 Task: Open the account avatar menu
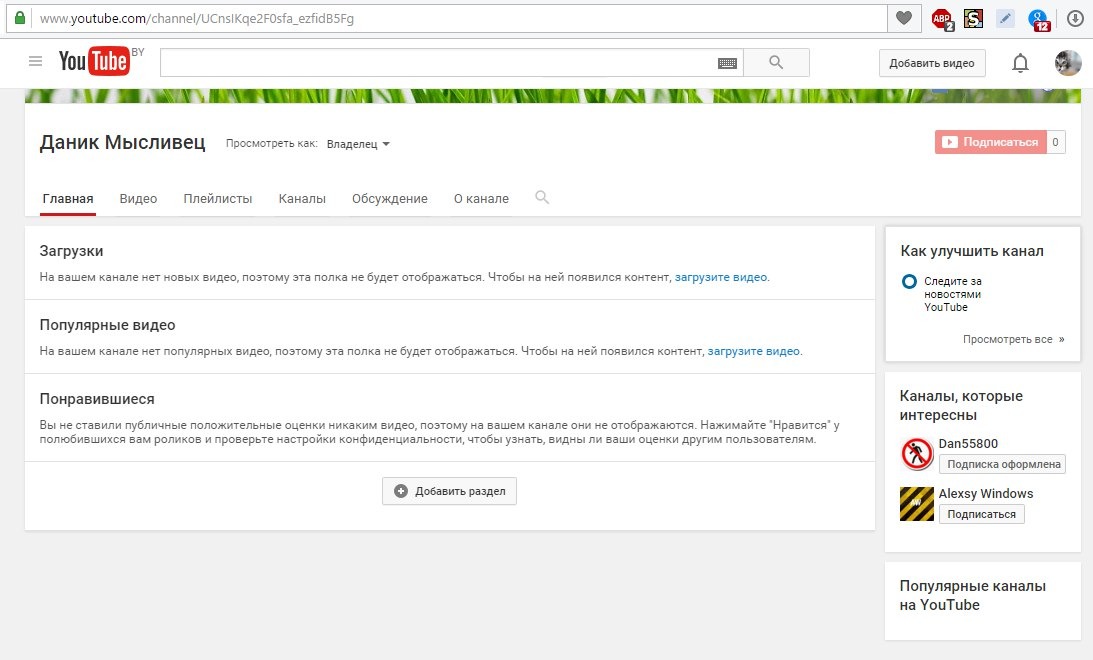coord(1068,63)
